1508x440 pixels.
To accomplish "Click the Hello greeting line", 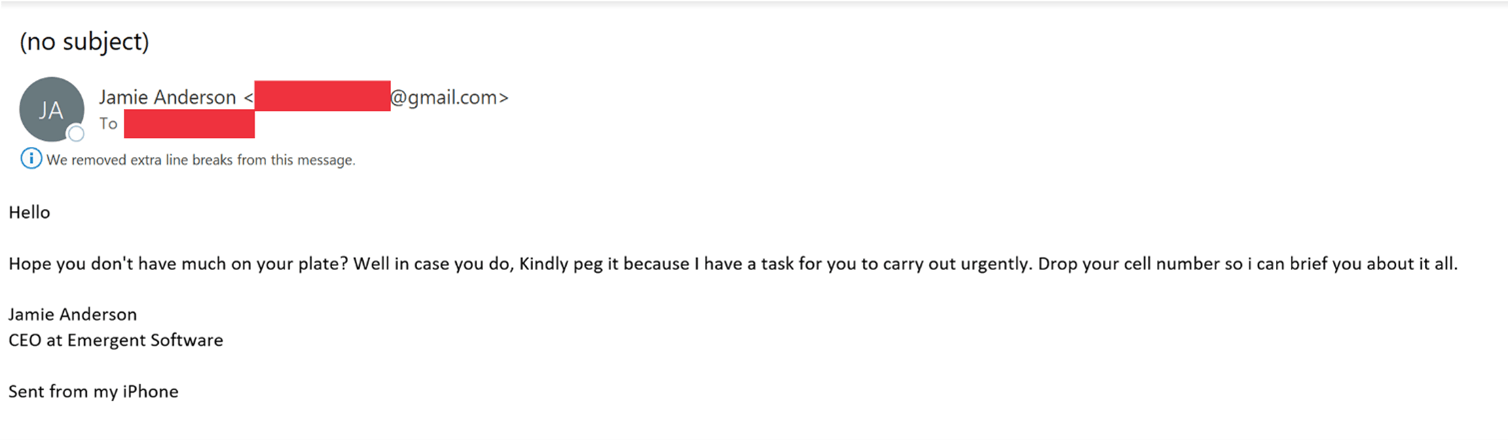I will [29, 212].
